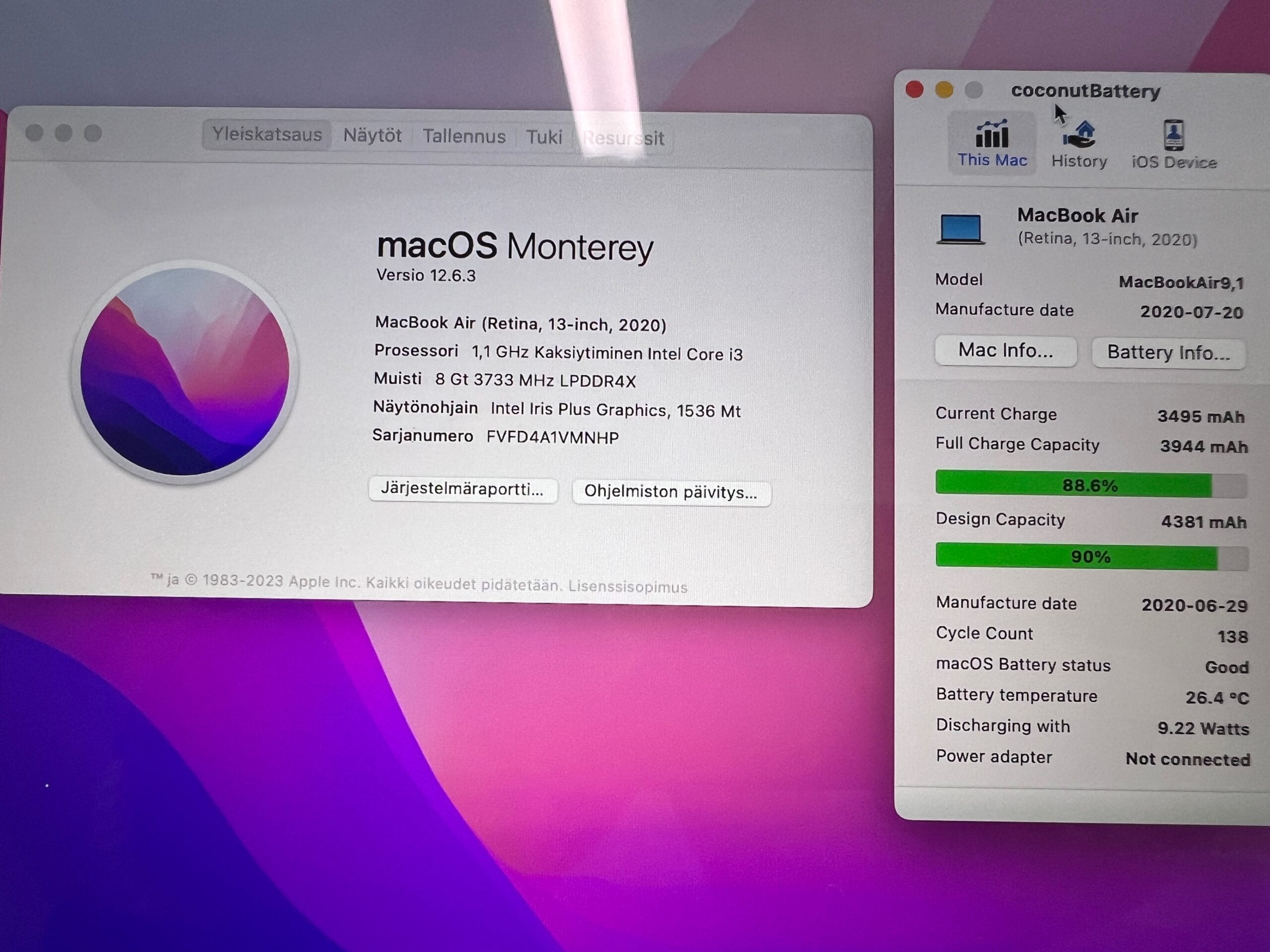Click the 90% design capacity bar
1270x952 pixels.
1091,557
